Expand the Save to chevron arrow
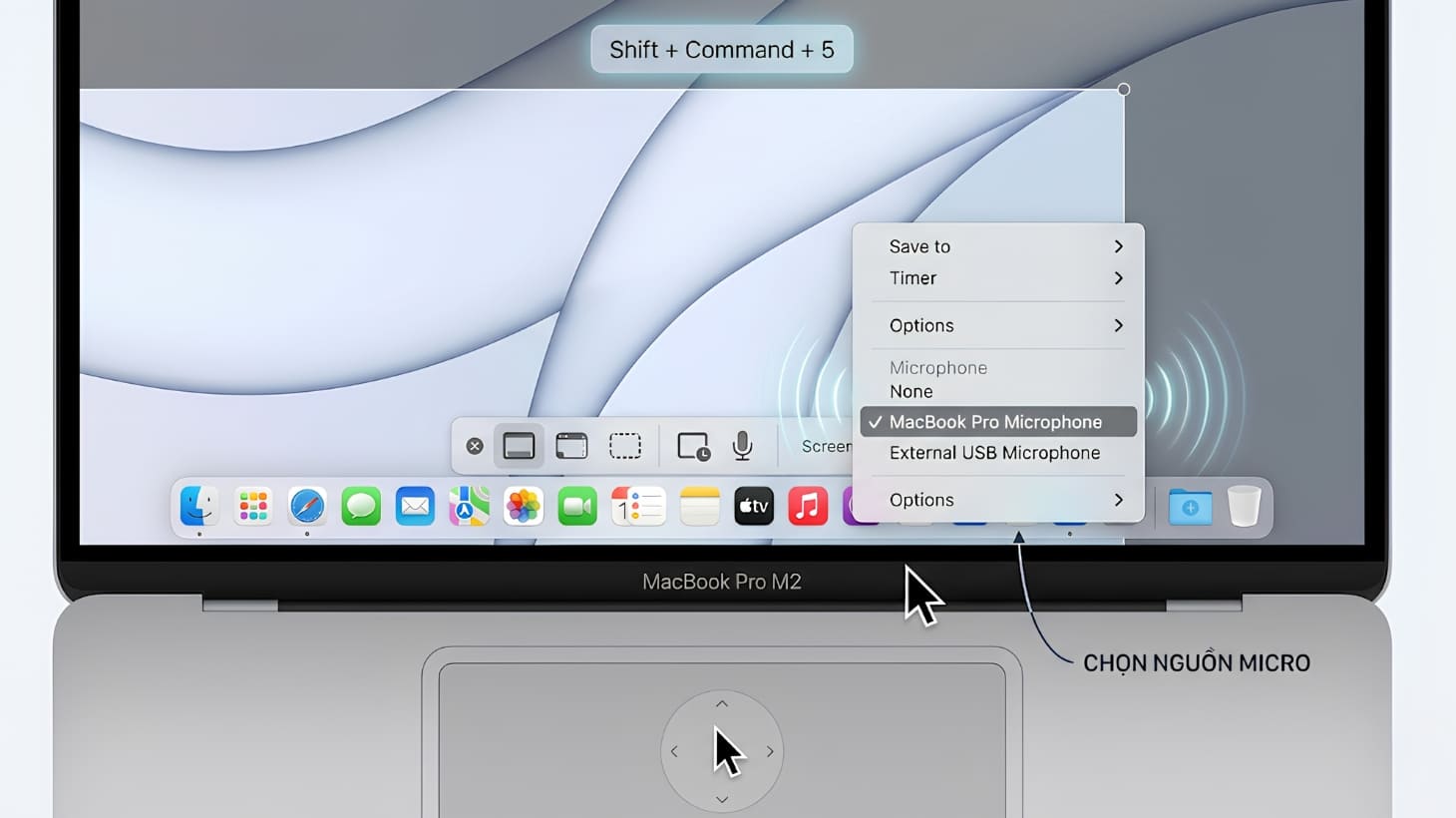 pos(1118,246)
